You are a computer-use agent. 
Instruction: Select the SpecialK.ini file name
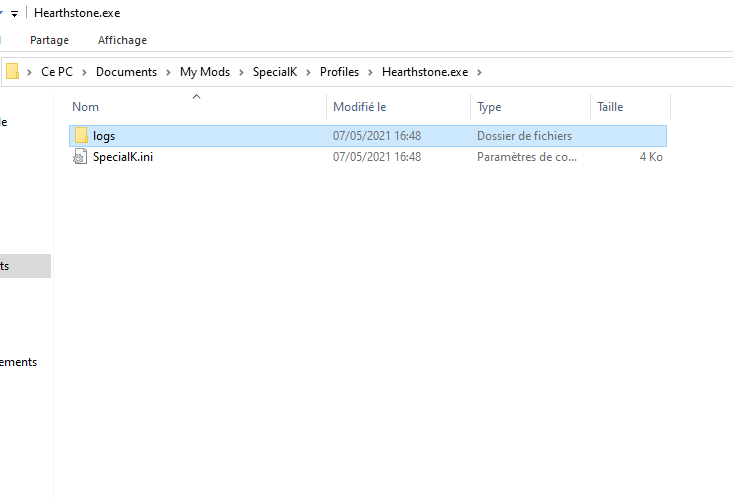coord(122,157)
